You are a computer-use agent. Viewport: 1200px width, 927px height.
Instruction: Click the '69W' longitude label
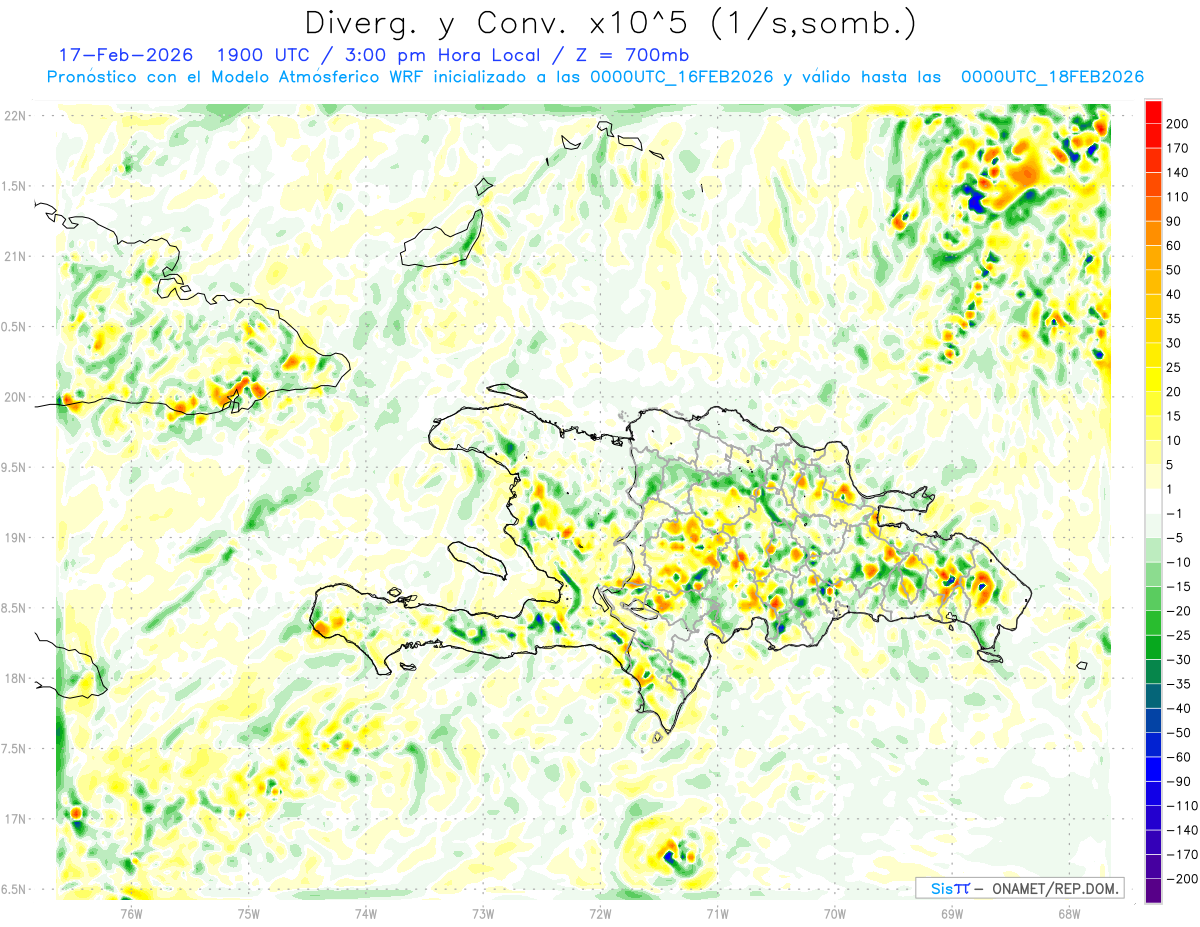[952, 913]
